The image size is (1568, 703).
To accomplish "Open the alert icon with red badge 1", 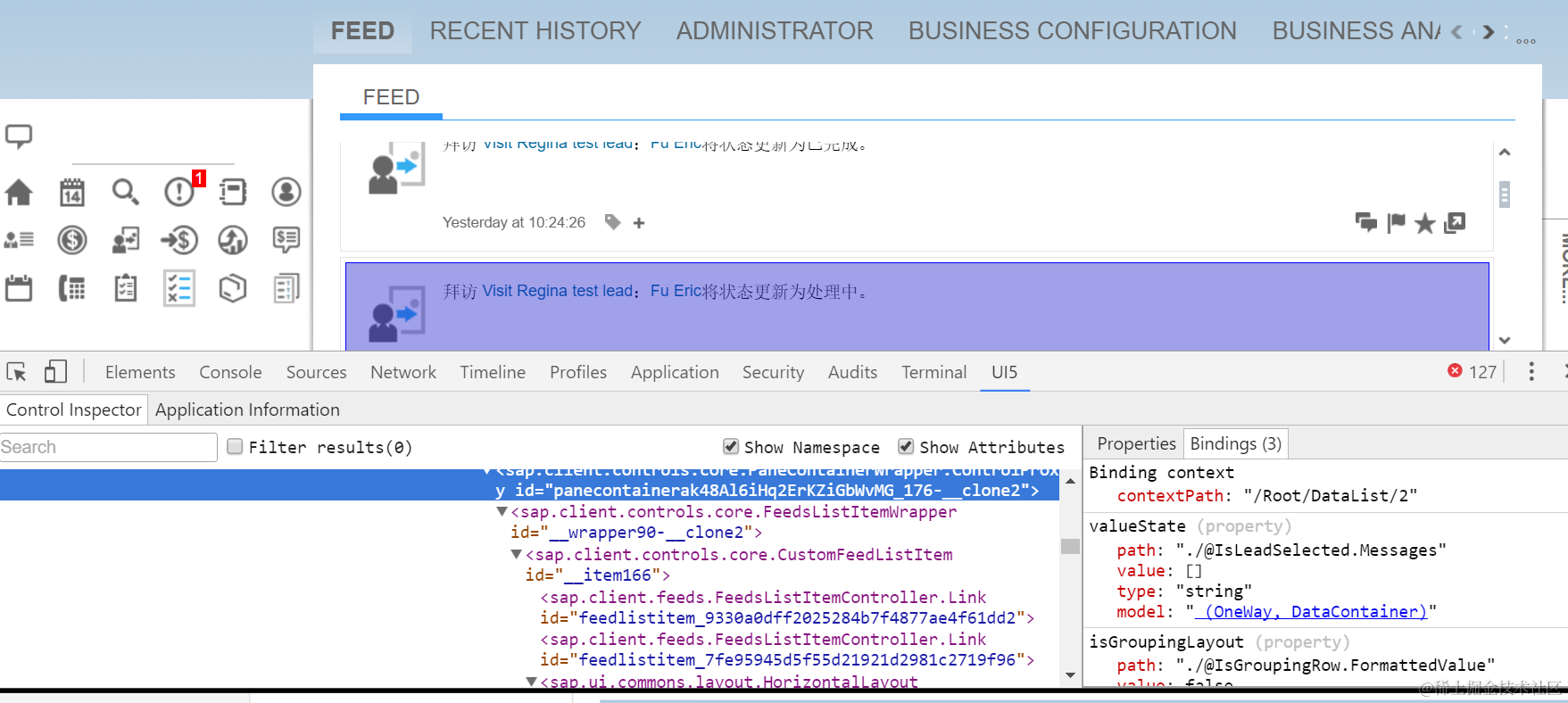I will click(181, 190).
